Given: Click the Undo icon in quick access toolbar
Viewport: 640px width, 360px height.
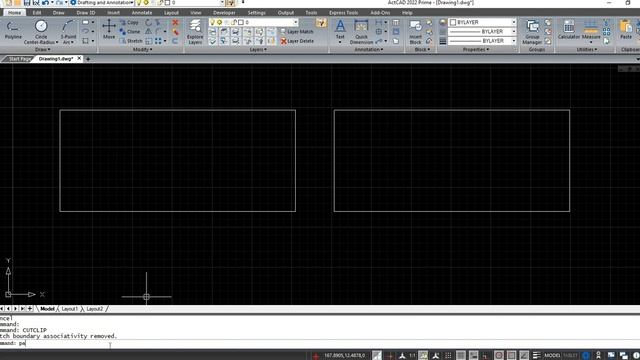Looking at the screenshot, I should click(45, 2).
